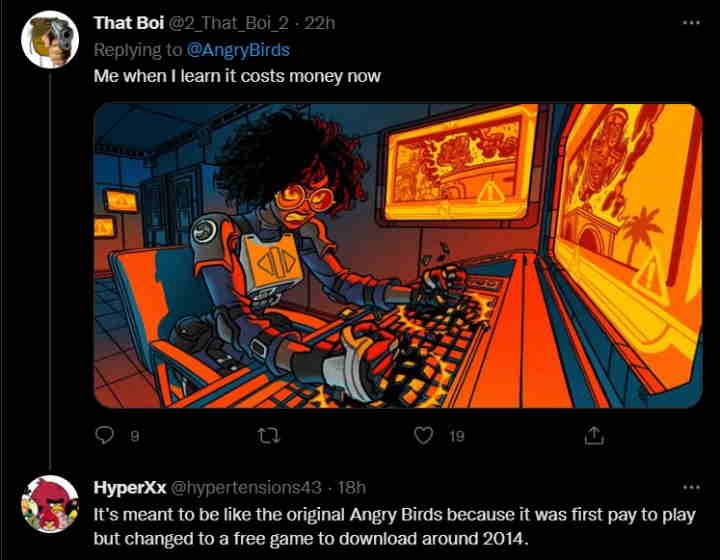Click the like count number 19
Image resolution: width=720 pixels, height=560 pixels.
[x=456, y=436]
